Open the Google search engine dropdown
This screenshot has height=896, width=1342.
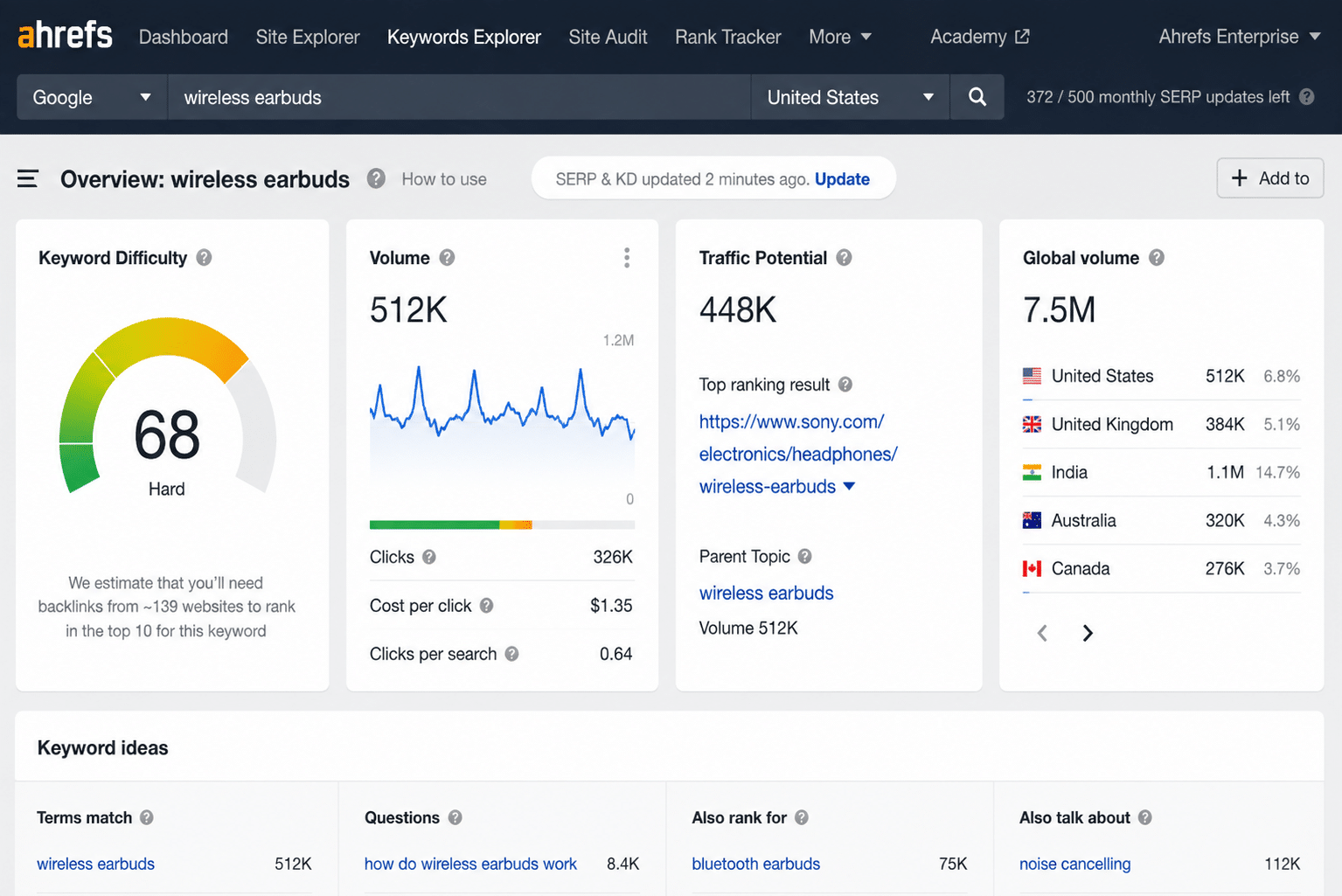[x=92, y=97]
